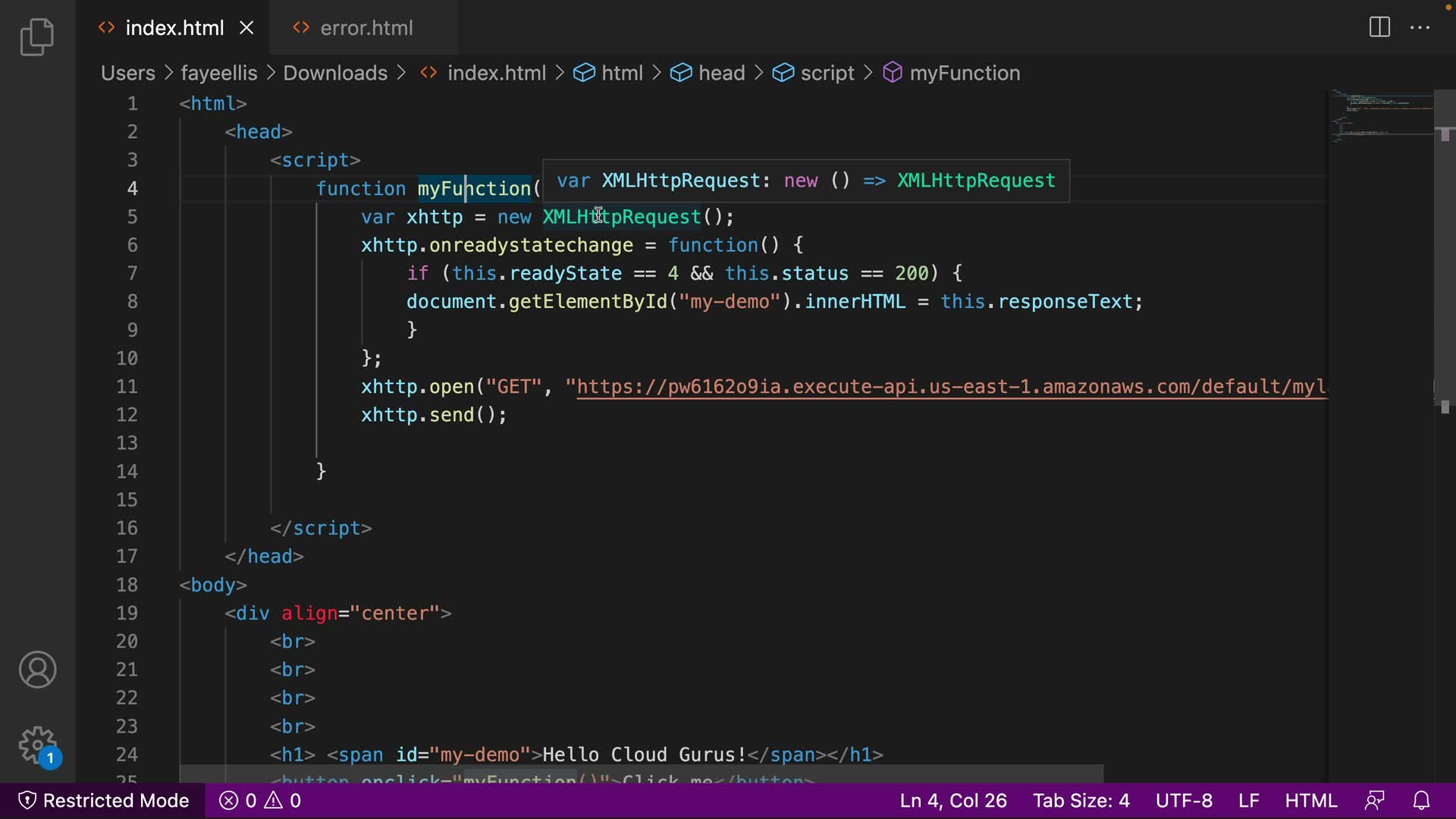This screenshot has height=819, width=1456.
Task: Click the Restricted Mode status button
Action: 103,801
